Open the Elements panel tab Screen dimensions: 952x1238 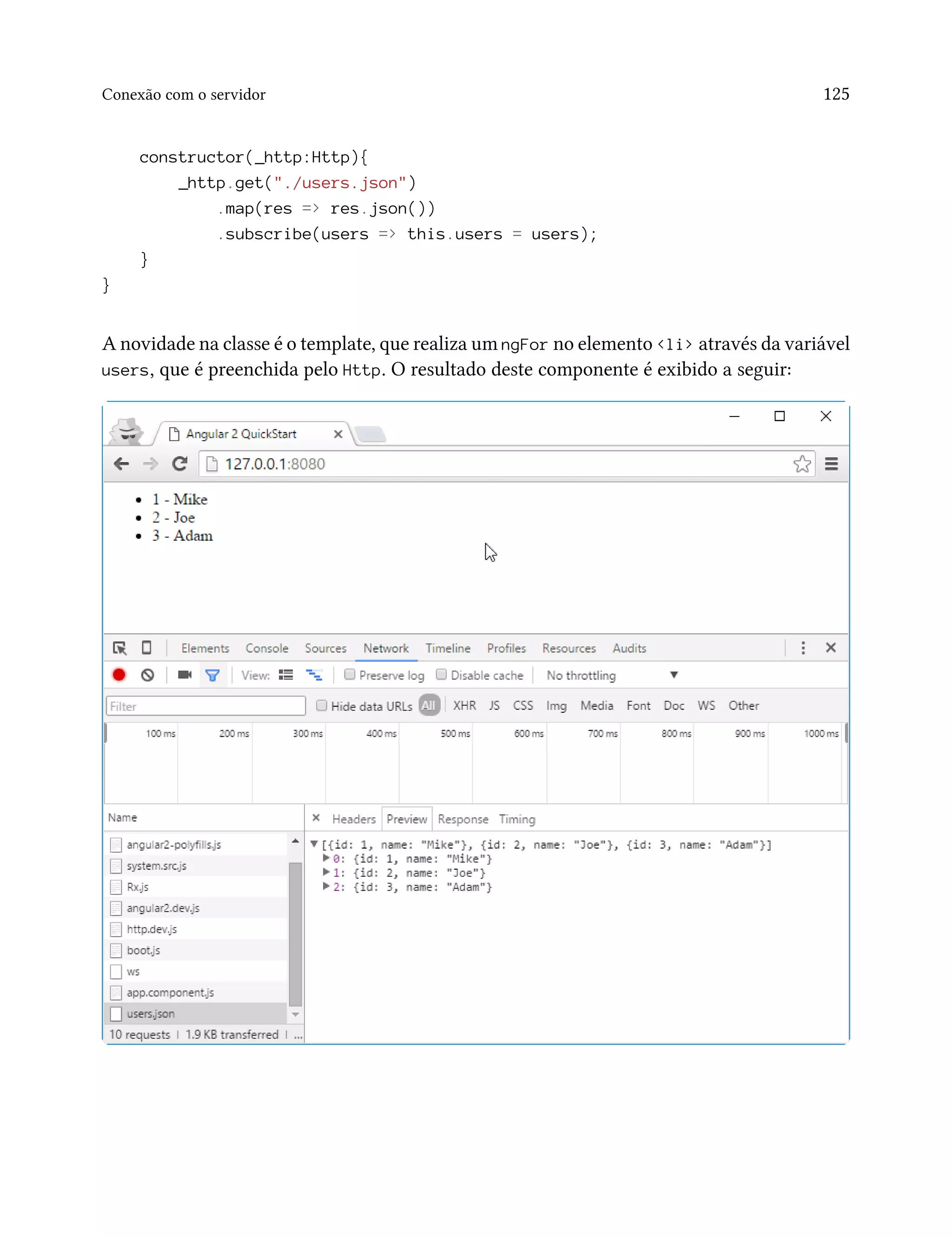(205, 648)
